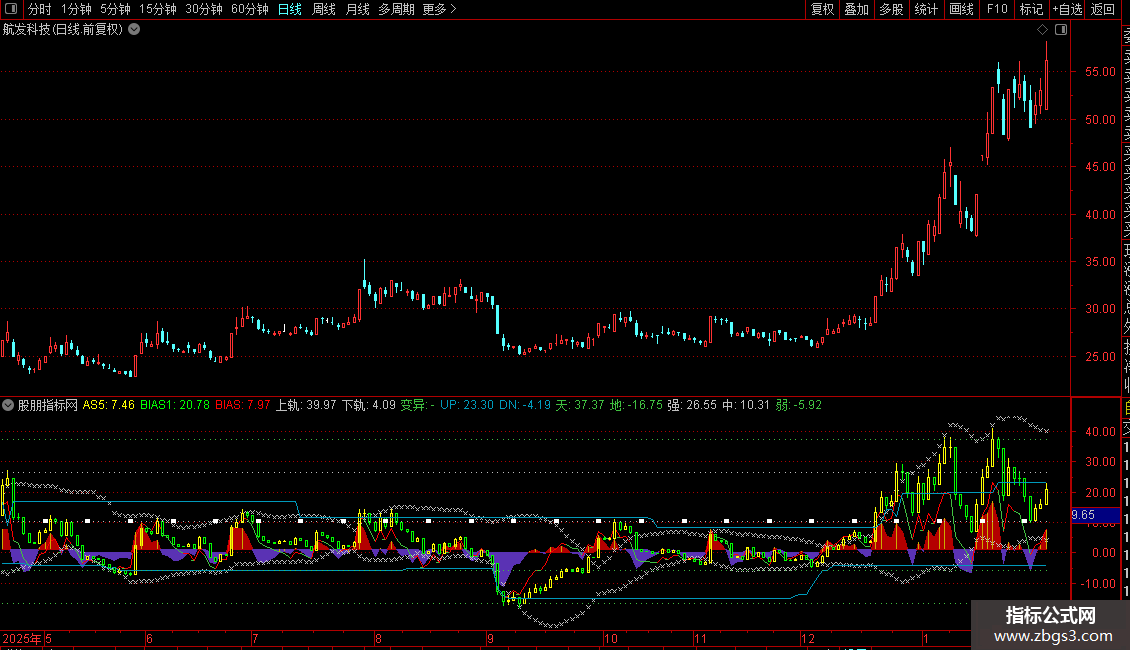Switch to 分时 intraday view
This screenshot has height=650, width=1130.
click(40, 9)
